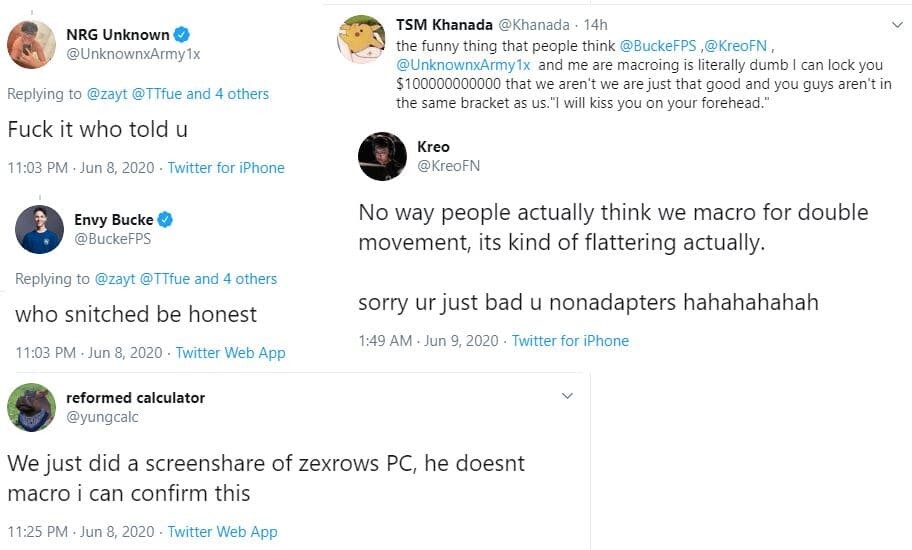Open reformed calculator's profile avatar
This screenshot has width=912, height=550.
pos(31,407)
